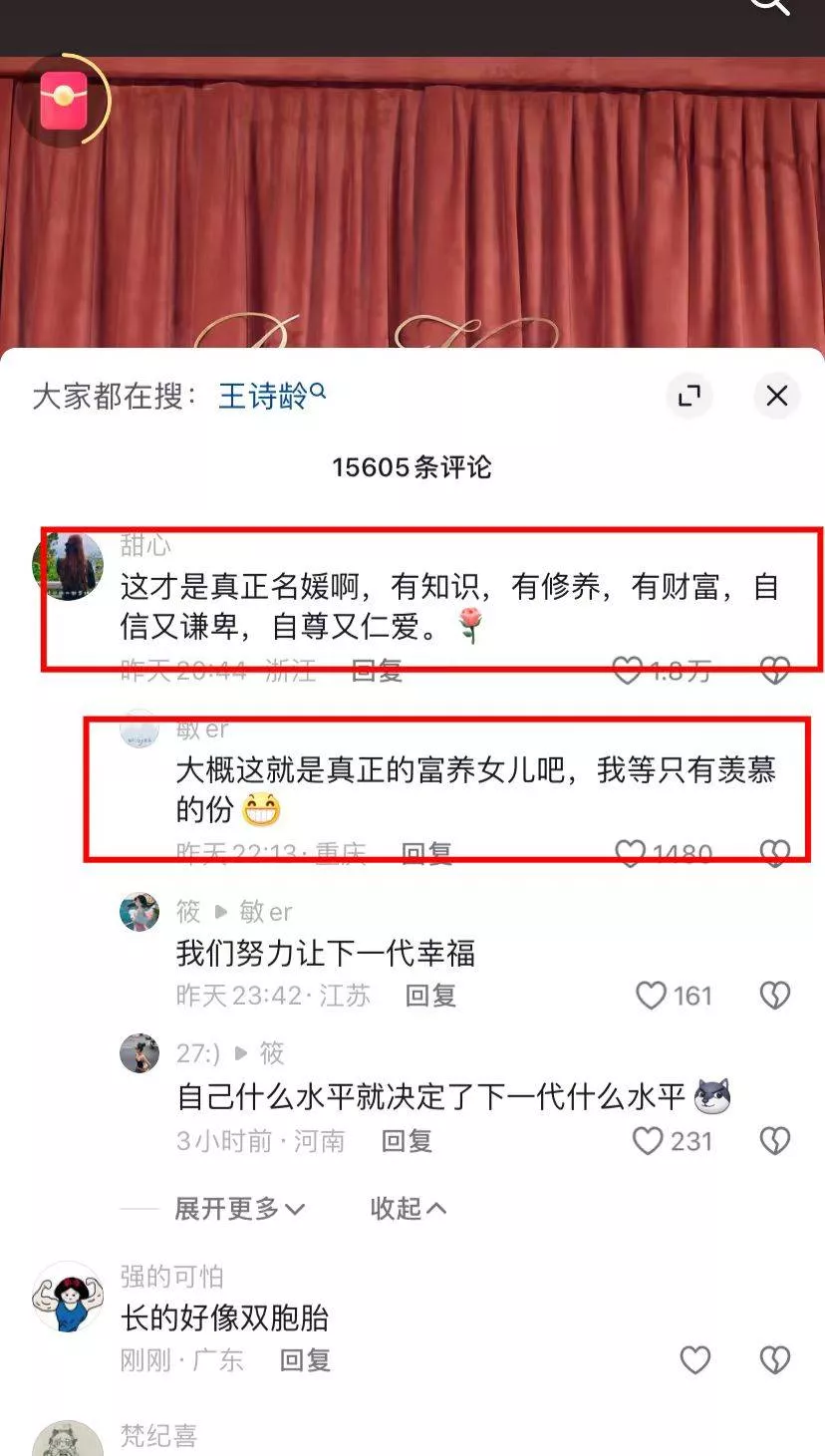Open 甜心's profile avatar
825x1456 pixels.
coord(68,565)
